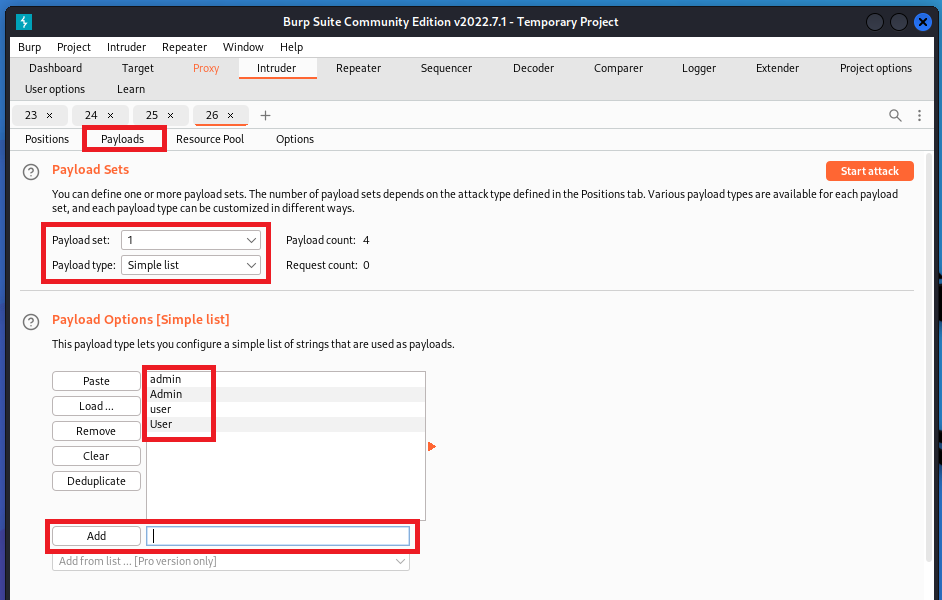This screenshot has height=600, width=942.
Task: Select the lowercase 'user' payload entry
Action: point(286,409)
